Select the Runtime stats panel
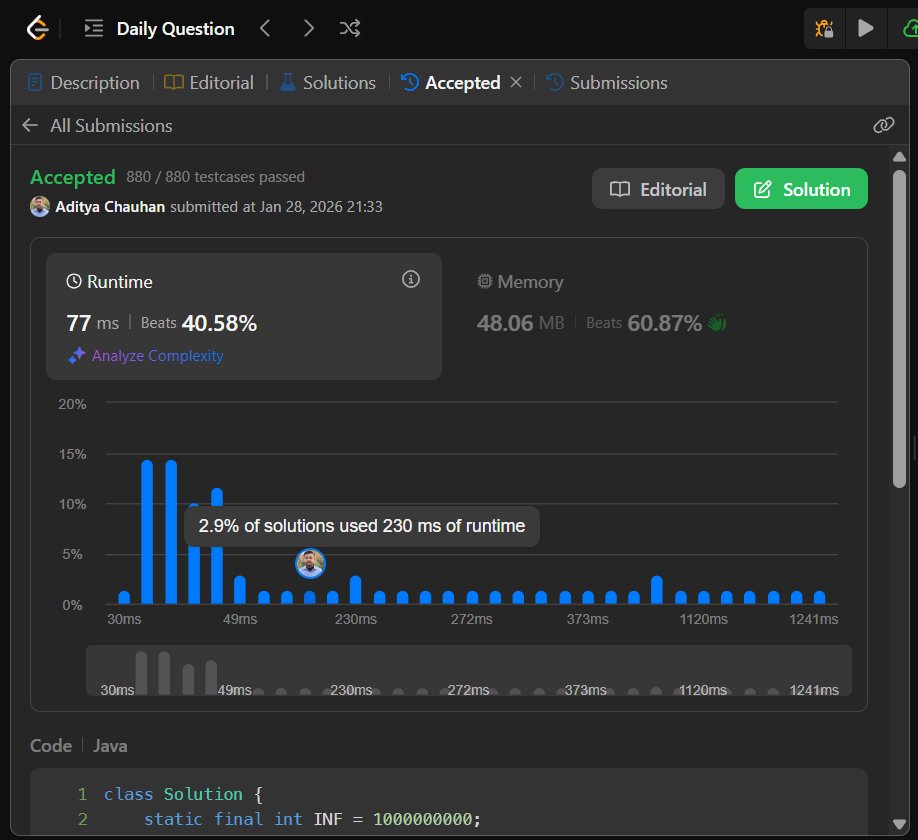 coord(244,316)
